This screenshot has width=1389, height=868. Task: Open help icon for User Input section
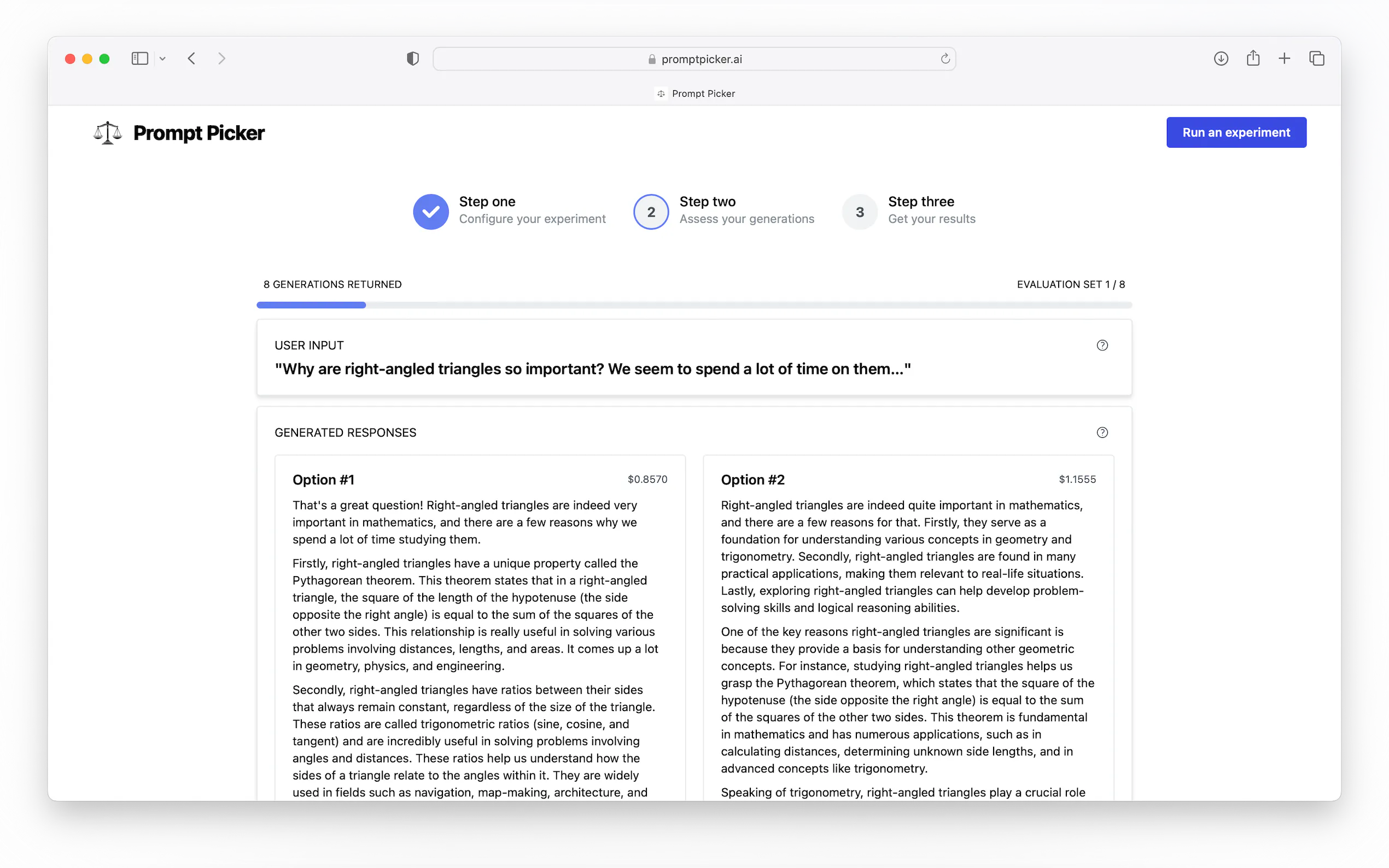tap(1102, 345)
